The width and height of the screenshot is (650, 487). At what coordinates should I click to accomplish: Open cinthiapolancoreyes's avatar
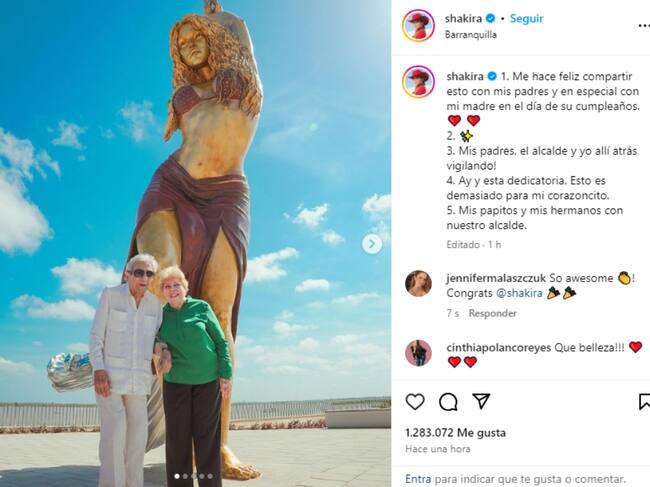[418, 353]
